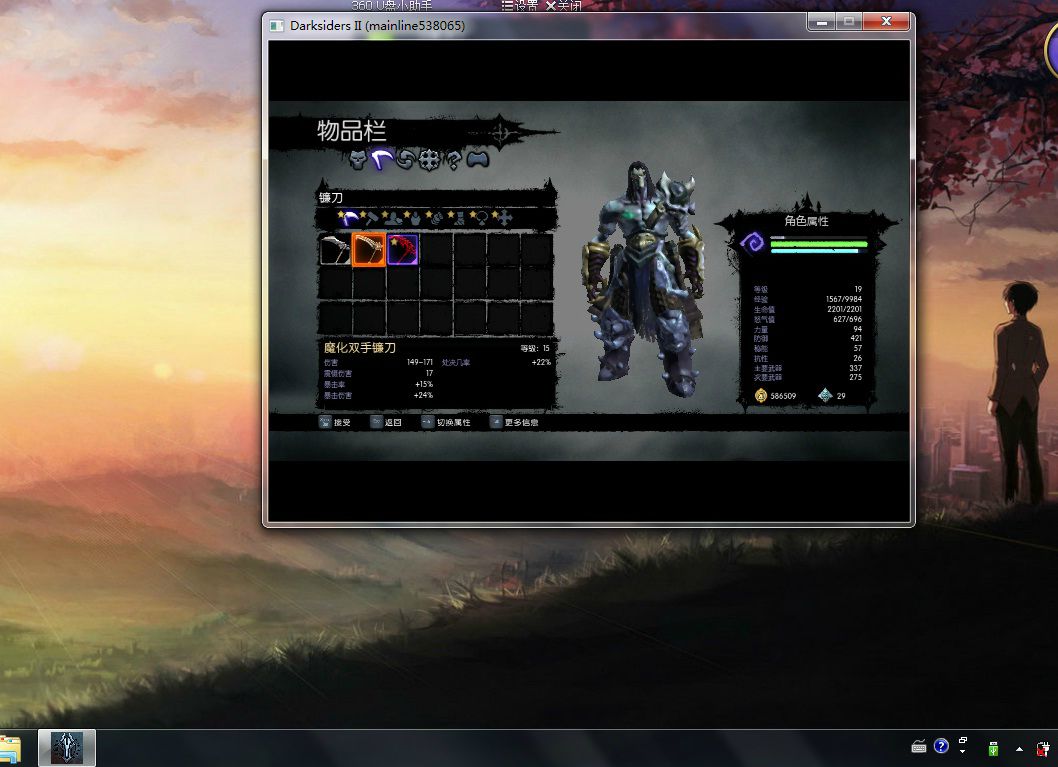Click the Death character model preview
This screenshot has width=1058, height=767.
tap(643, 278)
